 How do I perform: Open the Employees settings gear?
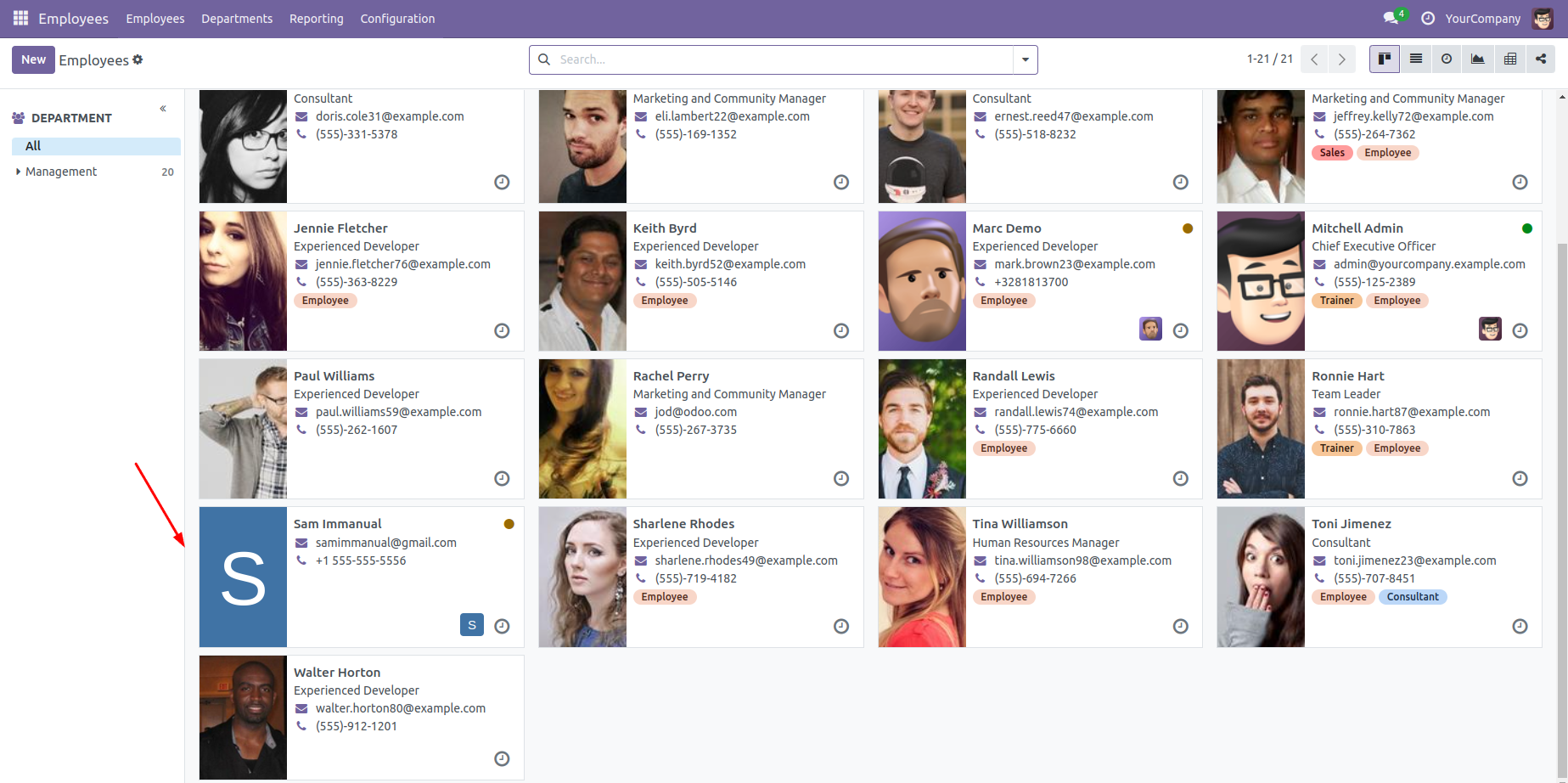click(x=138, y=59)
